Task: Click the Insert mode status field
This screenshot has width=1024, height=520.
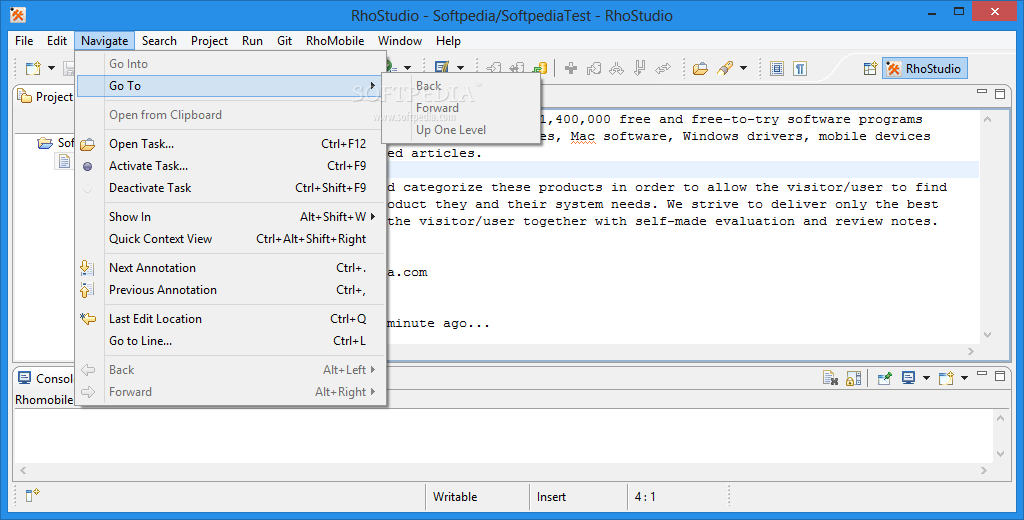Action: [578, 496]
